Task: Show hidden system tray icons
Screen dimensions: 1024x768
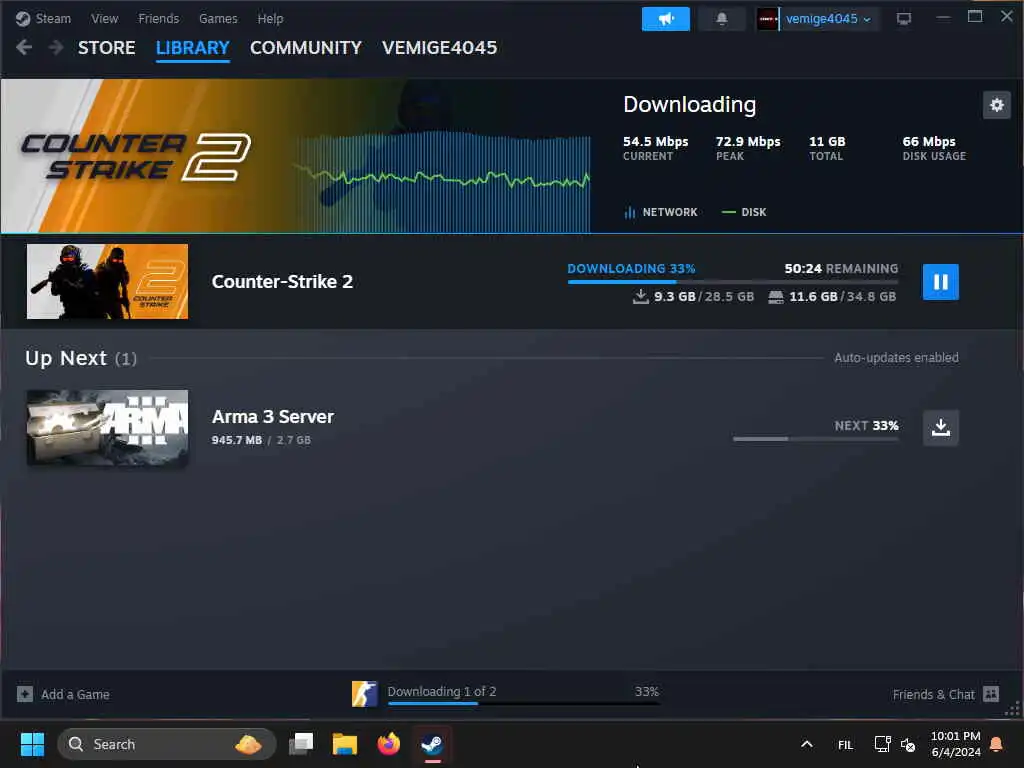Action: tap(807, 744)
